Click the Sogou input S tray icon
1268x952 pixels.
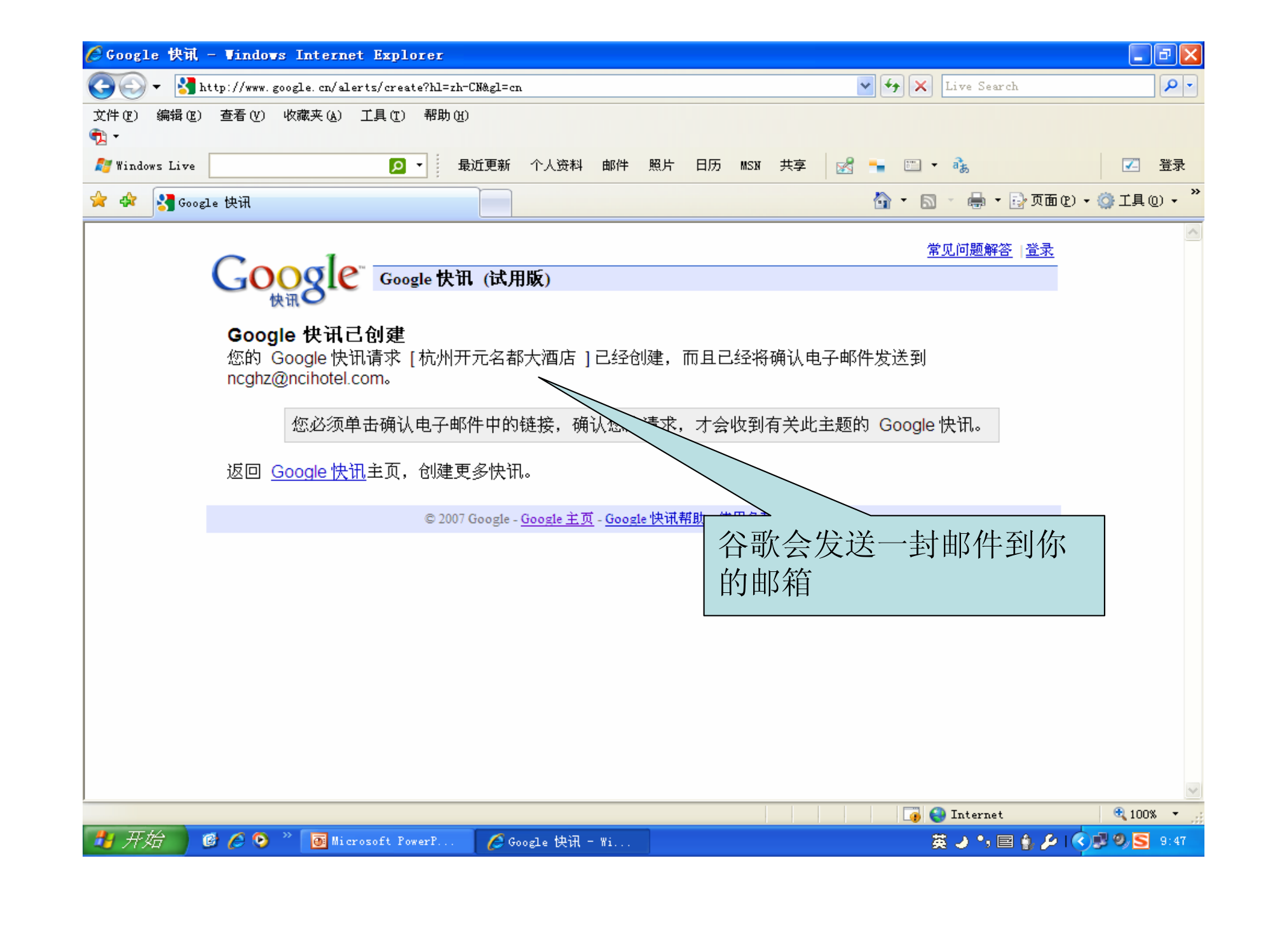1141,841
